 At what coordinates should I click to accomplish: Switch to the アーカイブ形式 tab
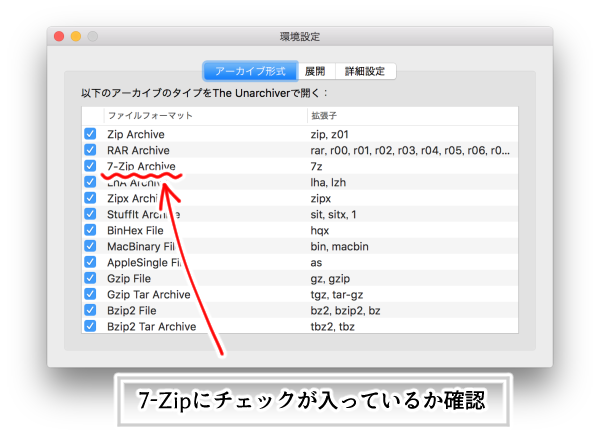[250, 72]
